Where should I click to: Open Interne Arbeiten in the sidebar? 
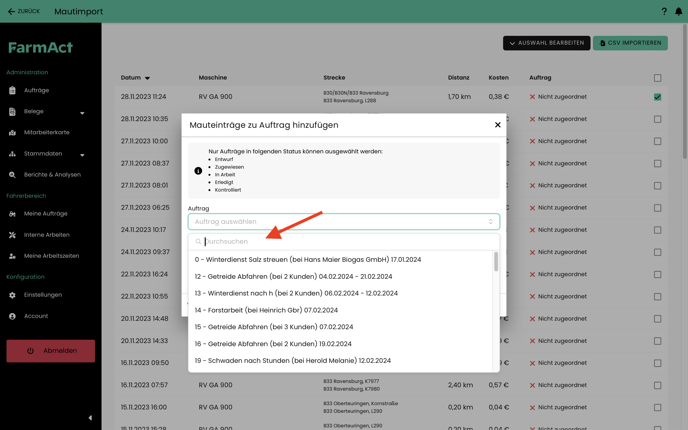[x=47, y=235]
